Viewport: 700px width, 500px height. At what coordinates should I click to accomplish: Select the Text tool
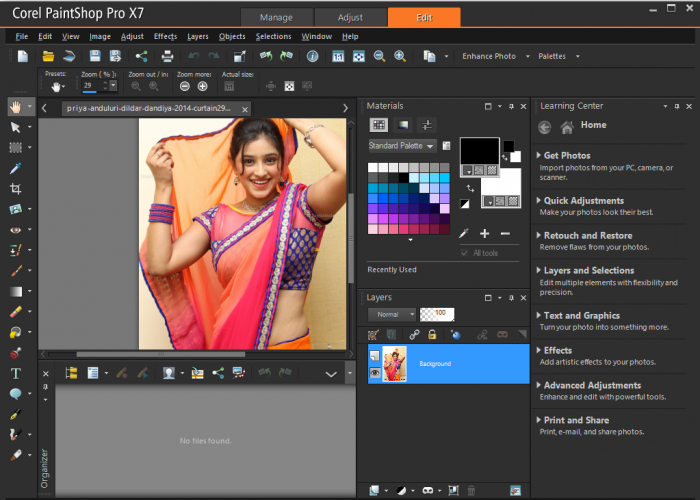tap(16, 374)
